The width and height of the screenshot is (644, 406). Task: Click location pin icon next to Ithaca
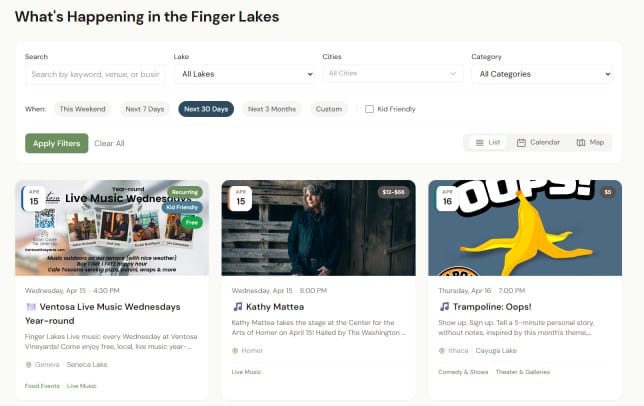click(442, 351)
